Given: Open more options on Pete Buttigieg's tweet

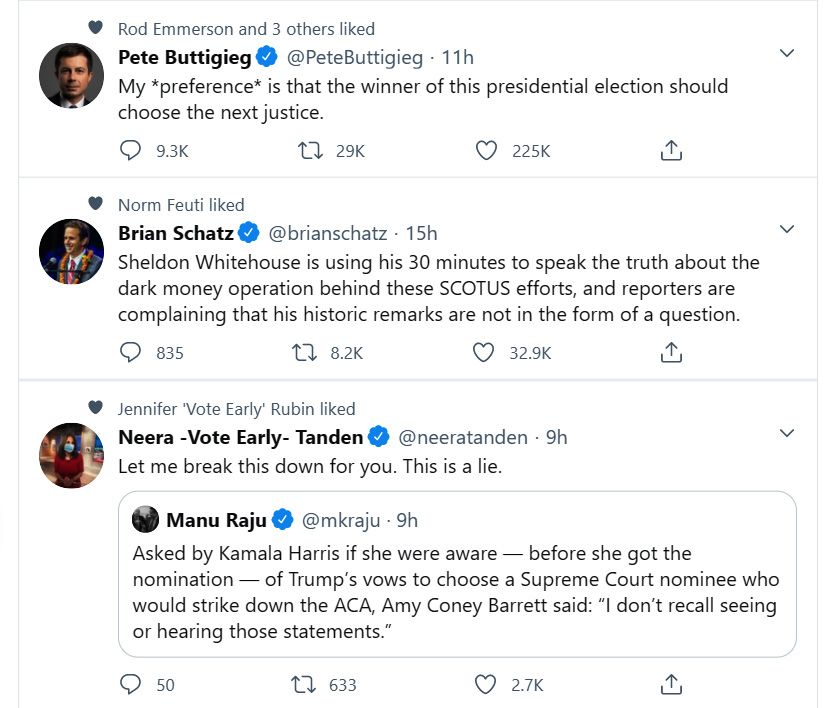Looking at the screenshot, I should pyautogui.click(x=787, y=53).
